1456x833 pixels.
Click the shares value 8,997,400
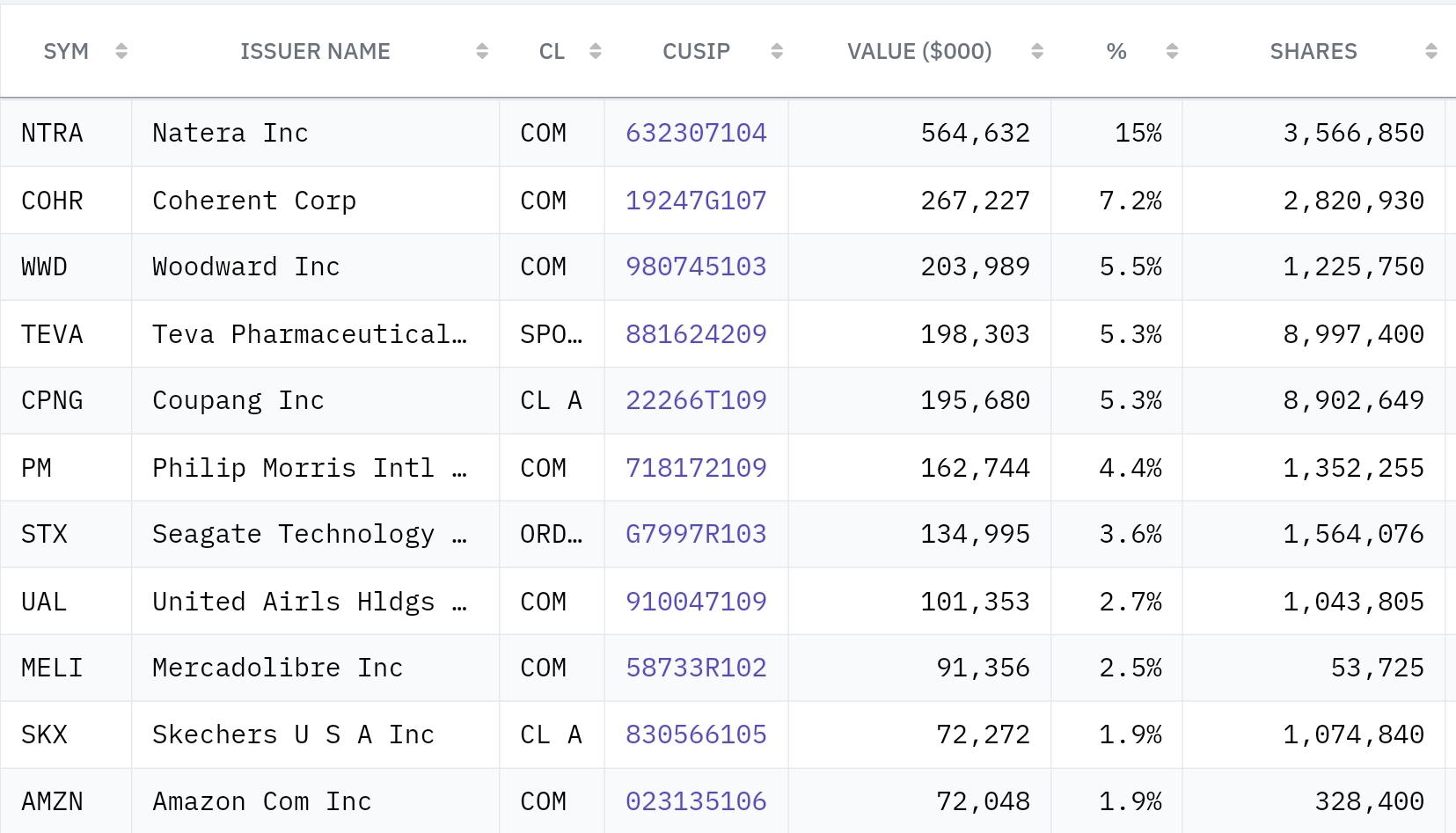(x=1353, y=334)
